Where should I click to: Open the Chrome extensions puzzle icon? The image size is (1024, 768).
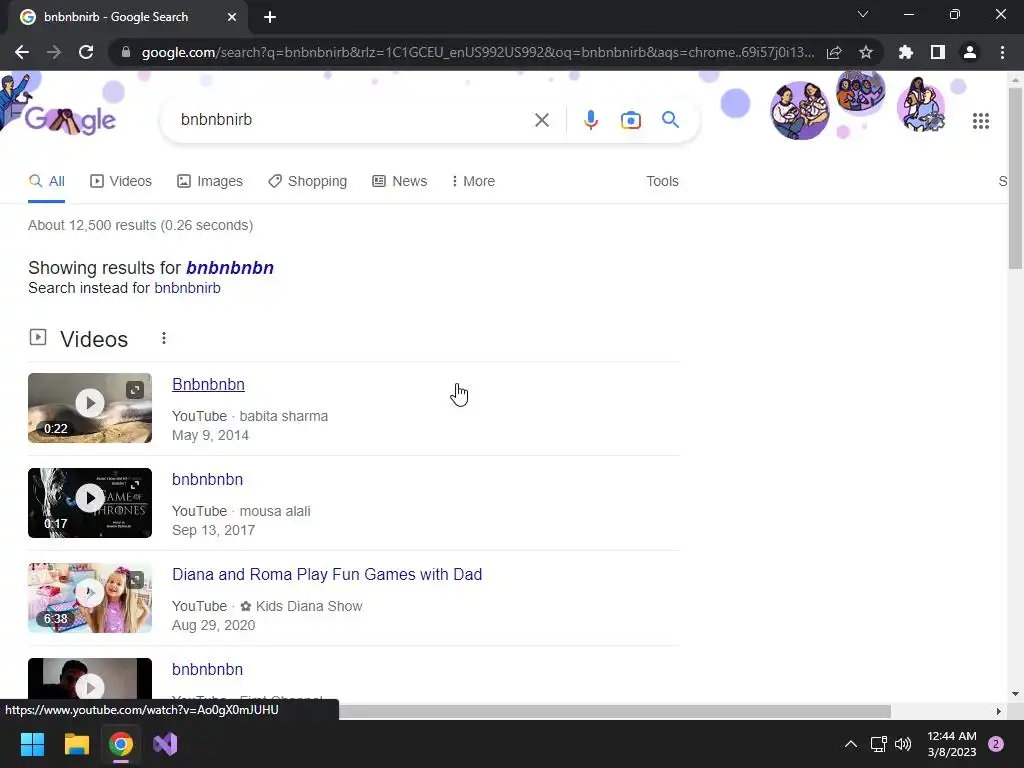[906, 52]
